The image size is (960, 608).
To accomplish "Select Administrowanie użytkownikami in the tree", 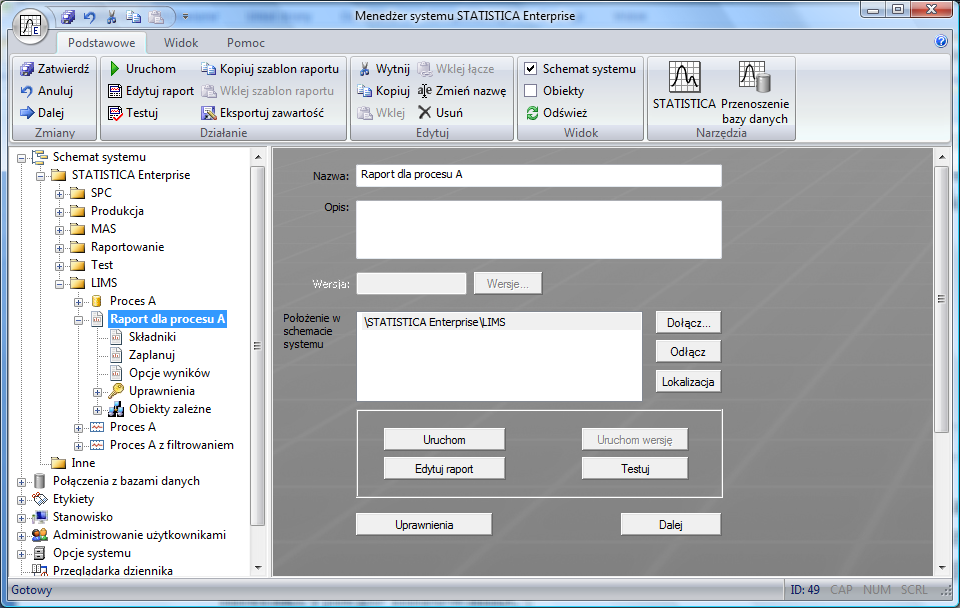I will [139, 535].
